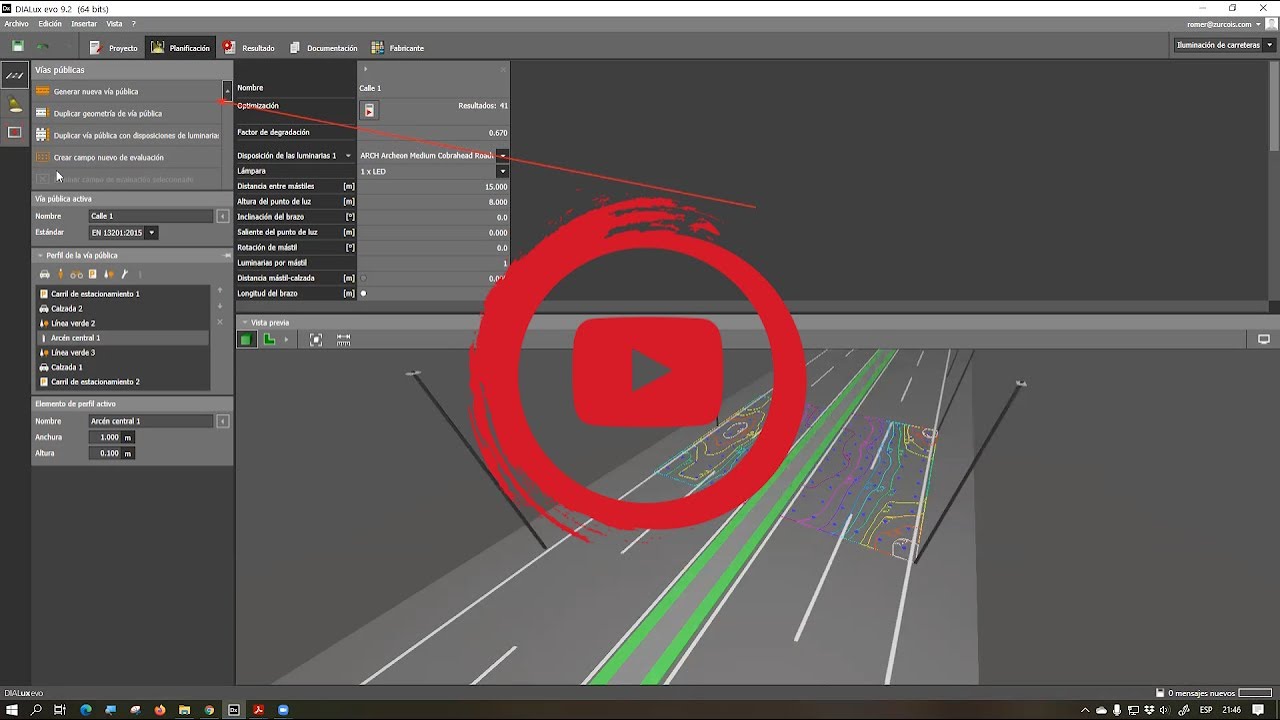This screenshot has width=1280, height=720.
Task: Expand Disposición de las luminarias 1 menu arrow
Action: (x=348, y=156)
